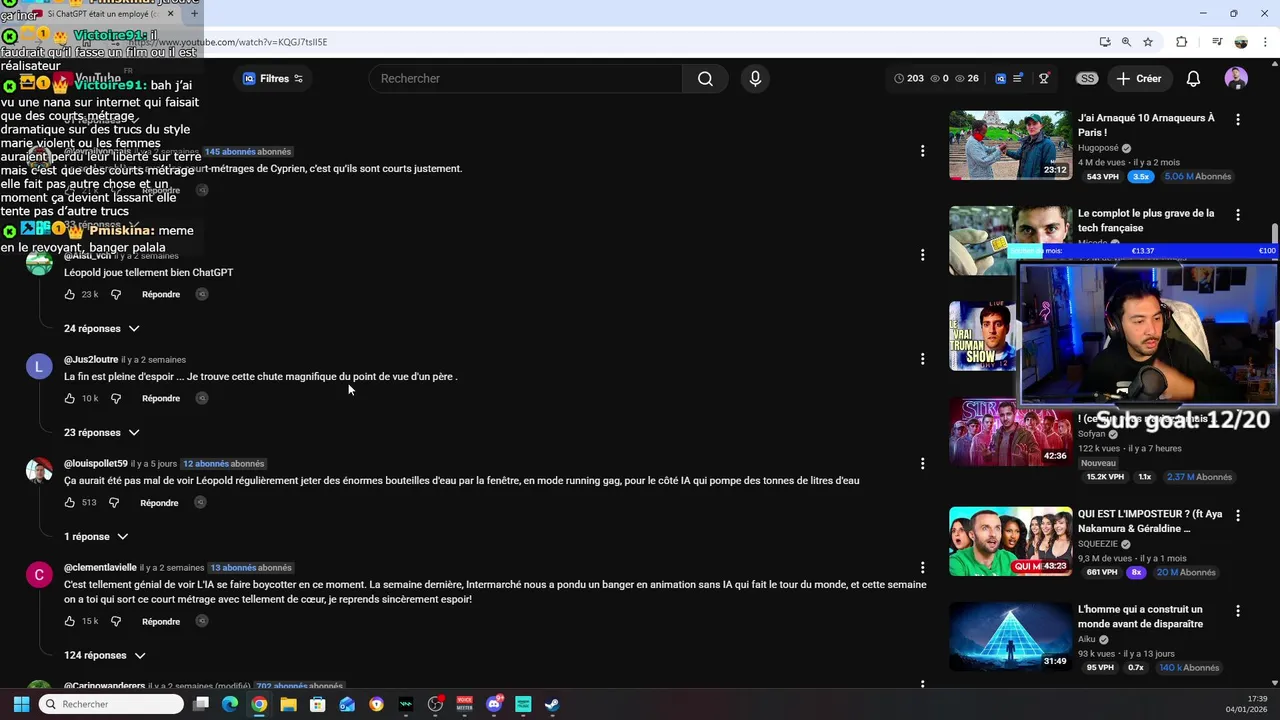The width and height of the screenshot is (1280, 720).
Task: Open 'L'homme qui a construit un monde' thumbnail
Action: [x=1010, y=636]
